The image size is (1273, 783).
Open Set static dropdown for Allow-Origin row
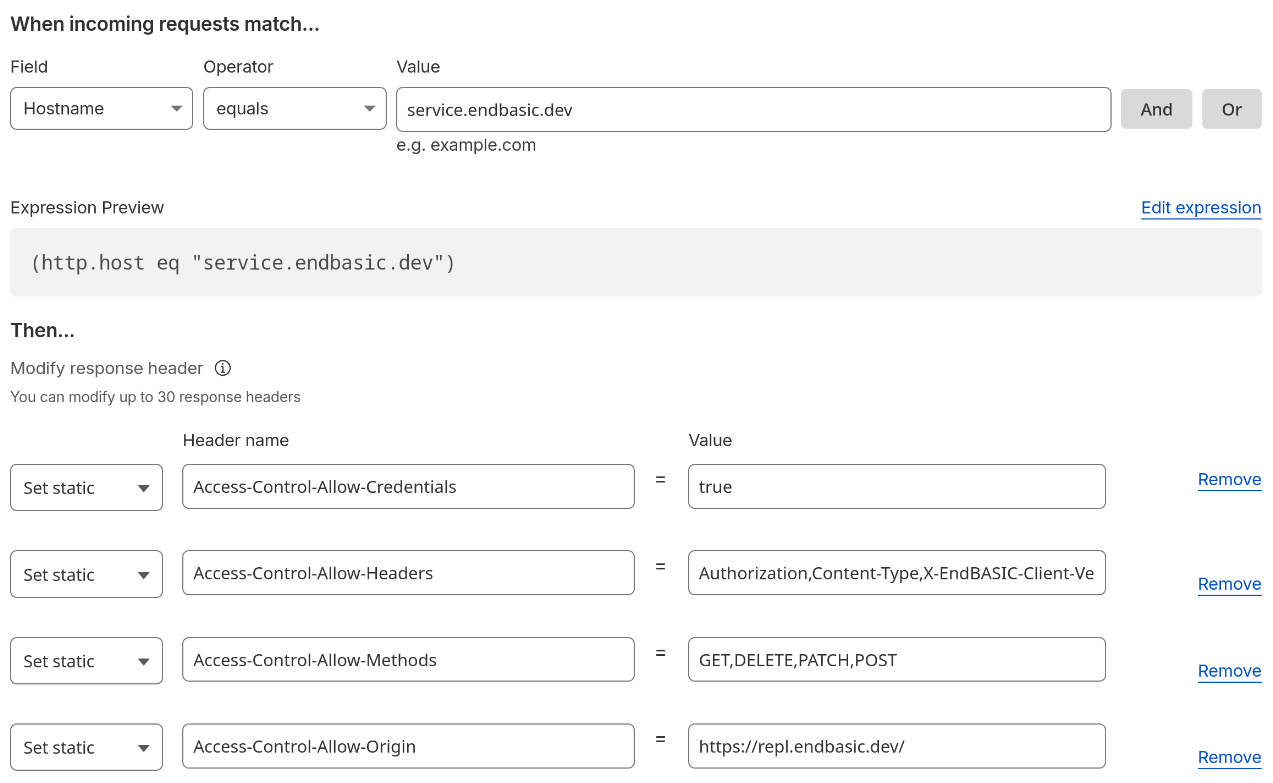pyautogui.click(x=86, y=748)
